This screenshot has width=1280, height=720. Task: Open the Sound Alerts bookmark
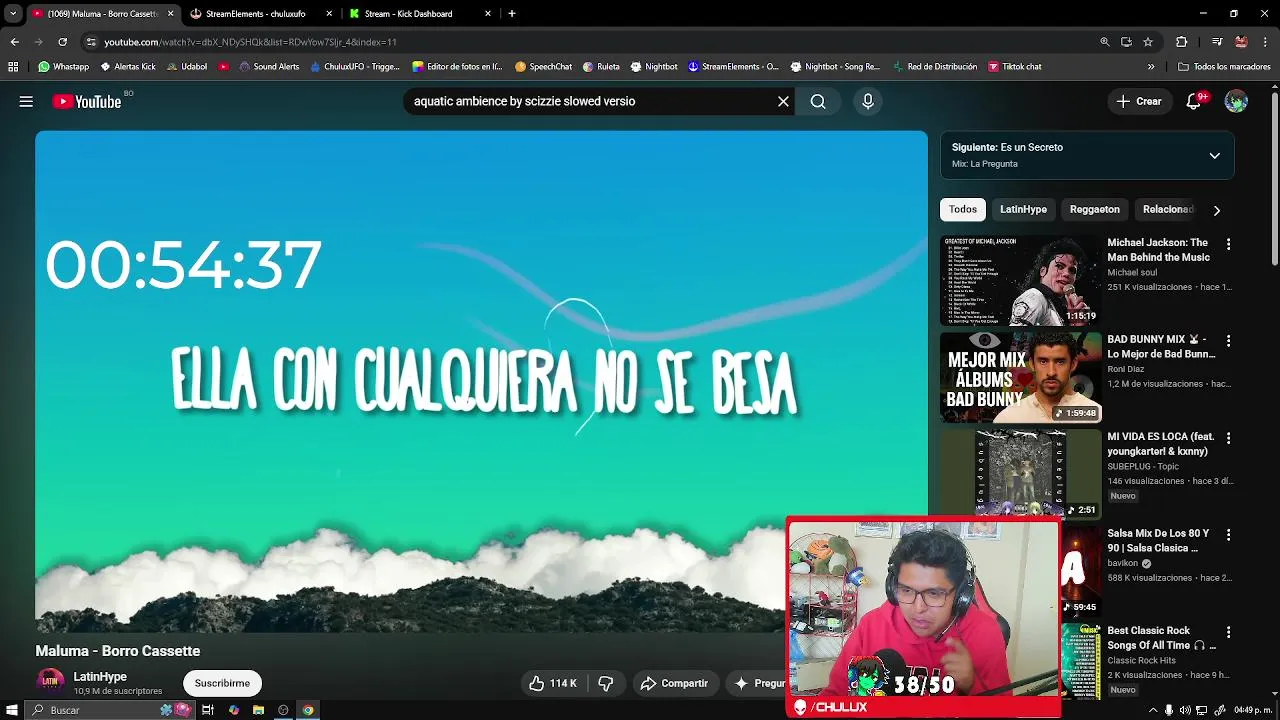pos(269,67)
